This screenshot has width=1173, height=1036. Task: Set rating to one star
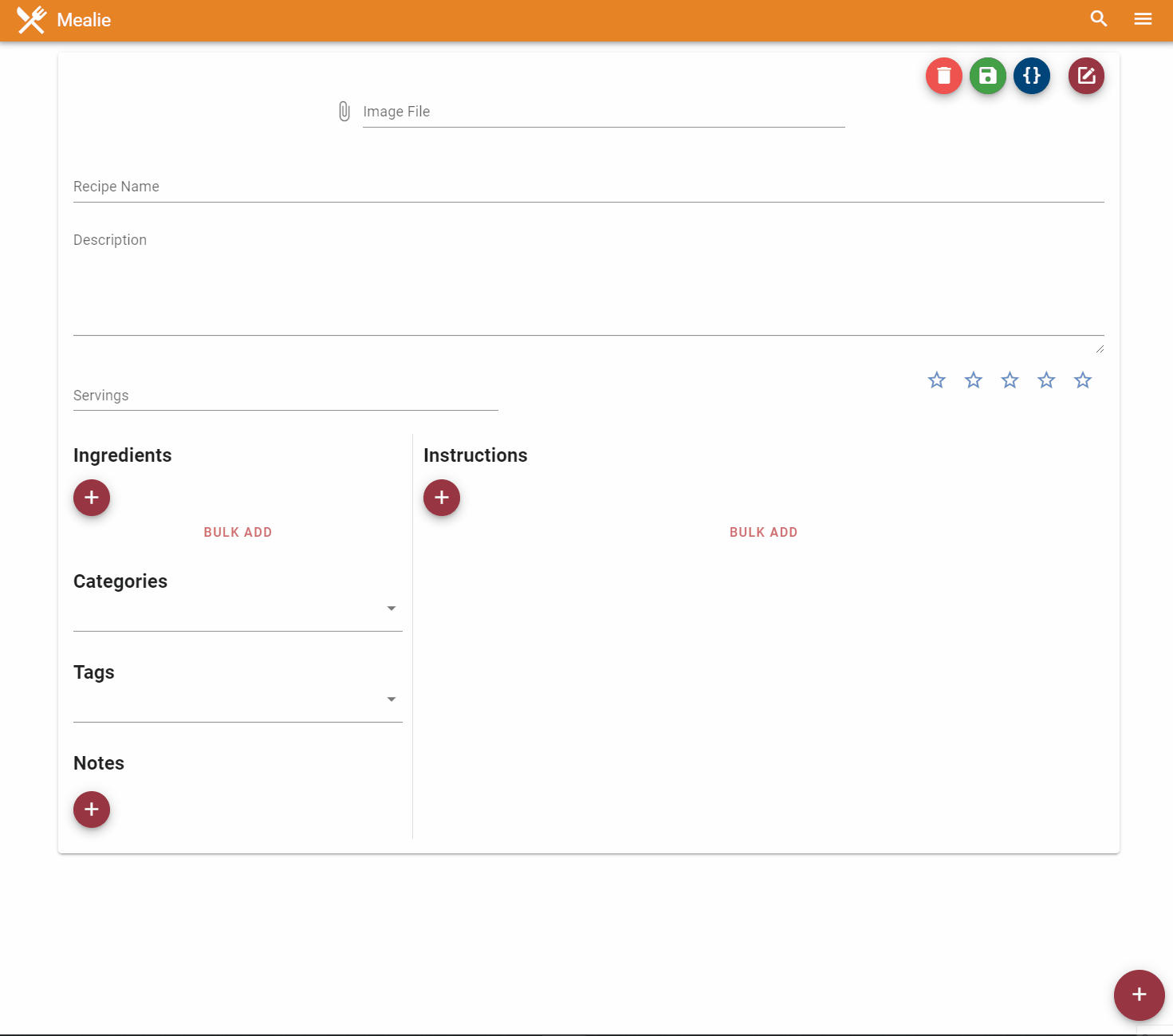937,380
